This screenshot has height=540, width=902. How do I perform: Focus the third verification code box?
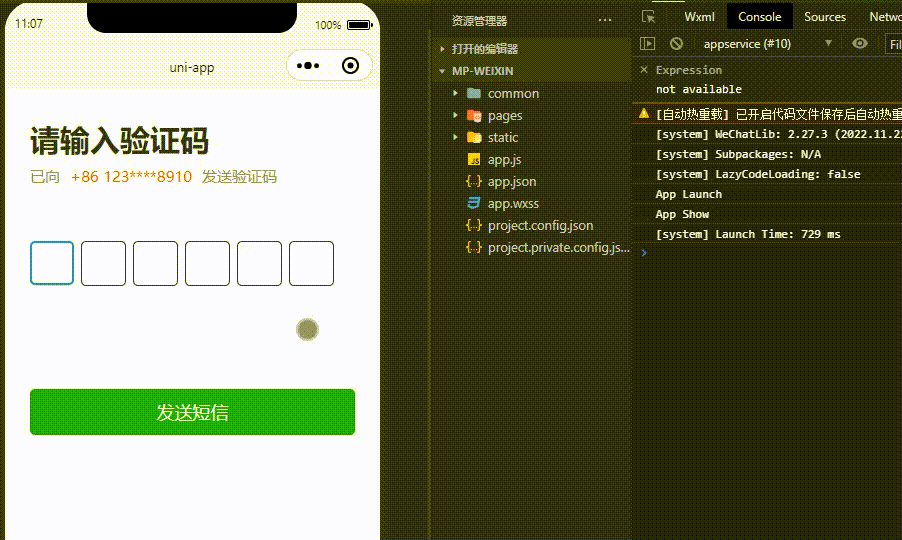click(x=155, y=263)
